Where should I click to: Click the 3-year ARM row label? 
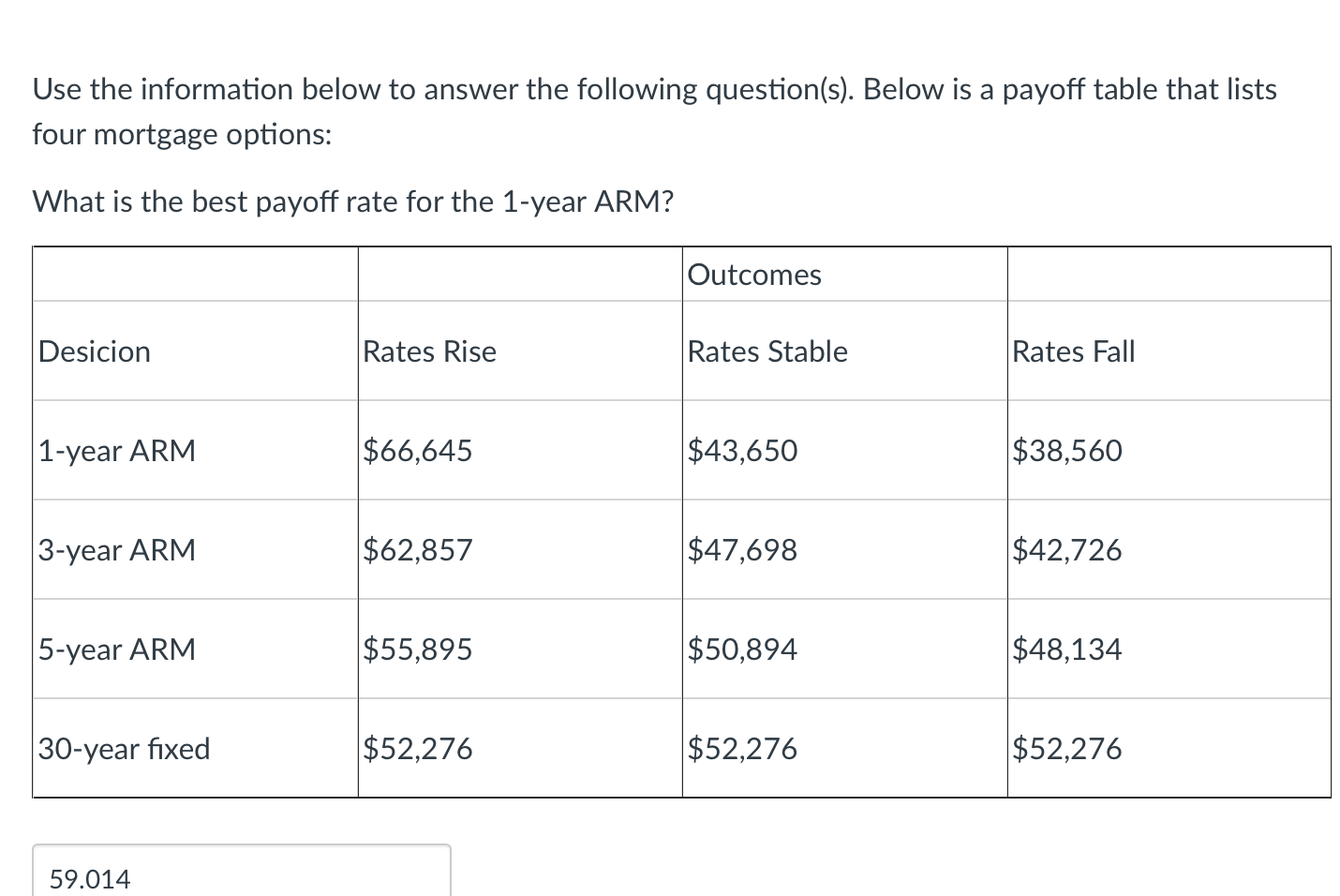click(116, 550)
